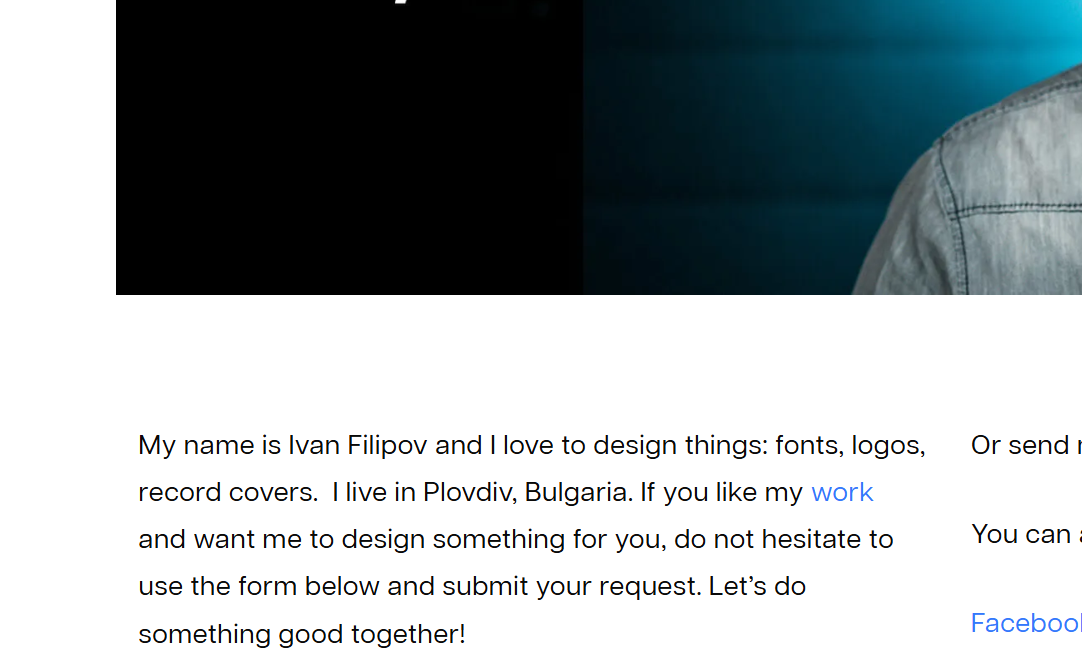Click the name "Ivan Filipov" in the intro
The width and height of the screenshot is (1082, 666).
(x=358, y=445)
